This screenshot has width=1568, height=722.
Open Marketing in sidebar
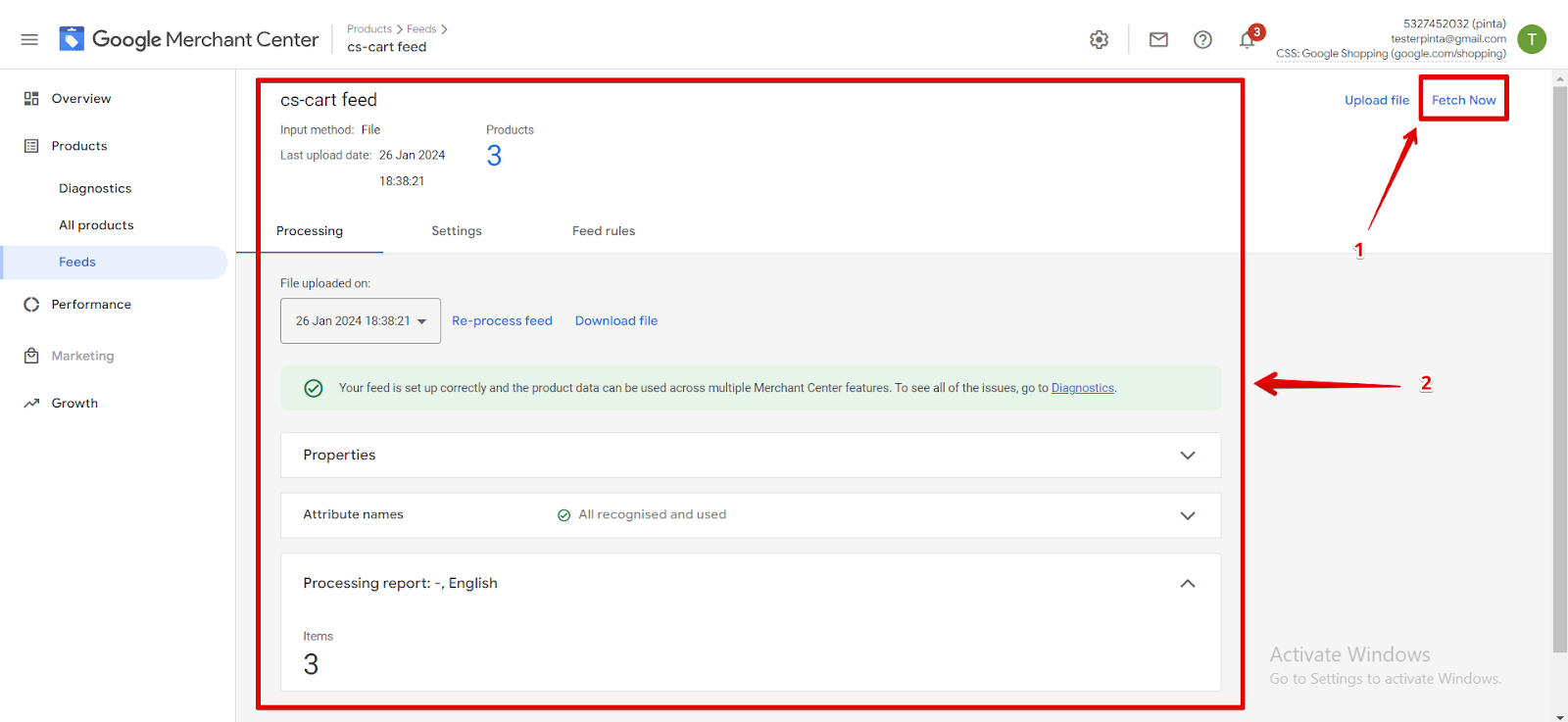[x=83, y=356]
